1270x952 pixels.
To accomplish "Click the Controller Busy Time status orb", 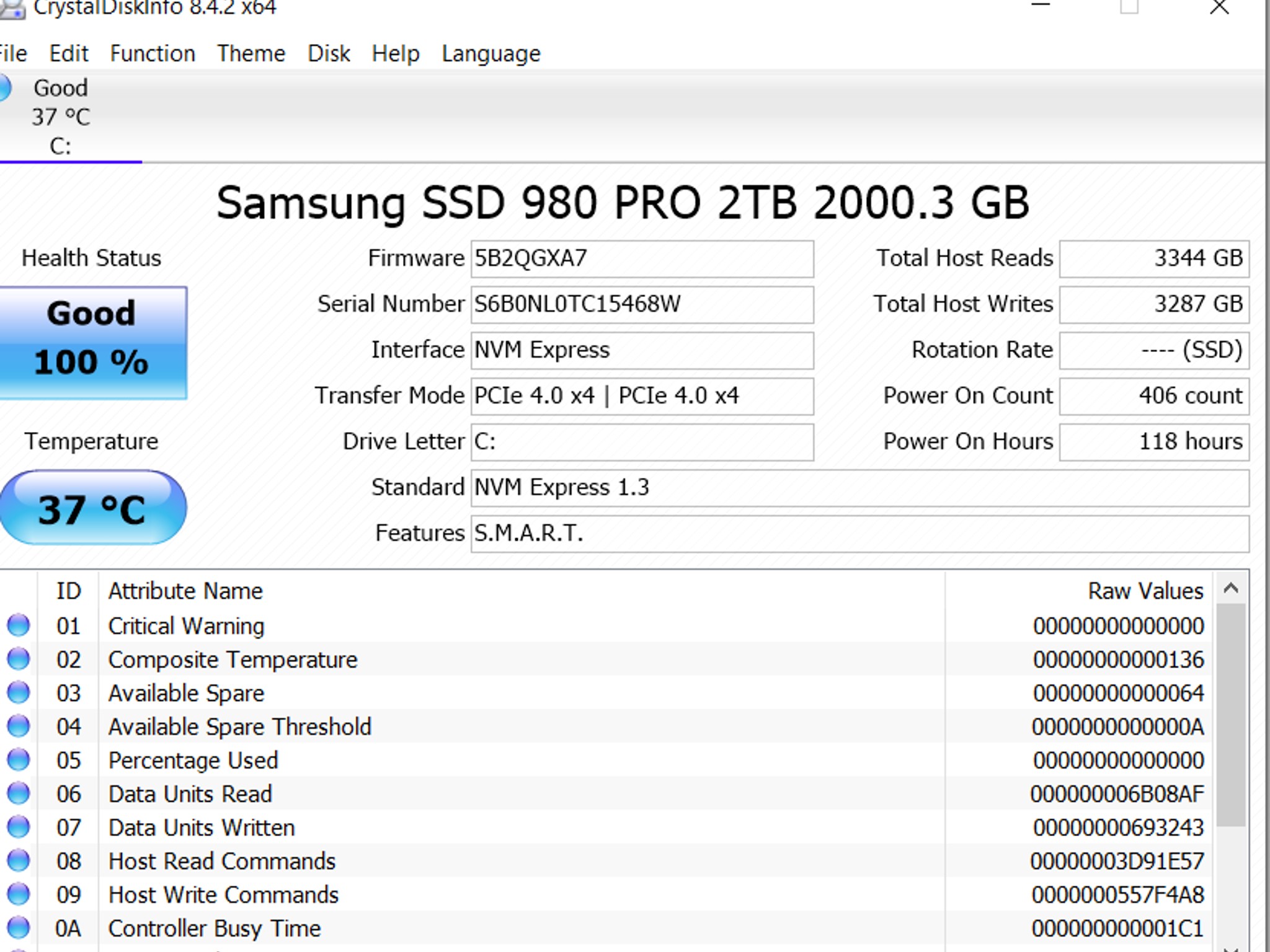I will pyautogui.click(x=18, y=928).
